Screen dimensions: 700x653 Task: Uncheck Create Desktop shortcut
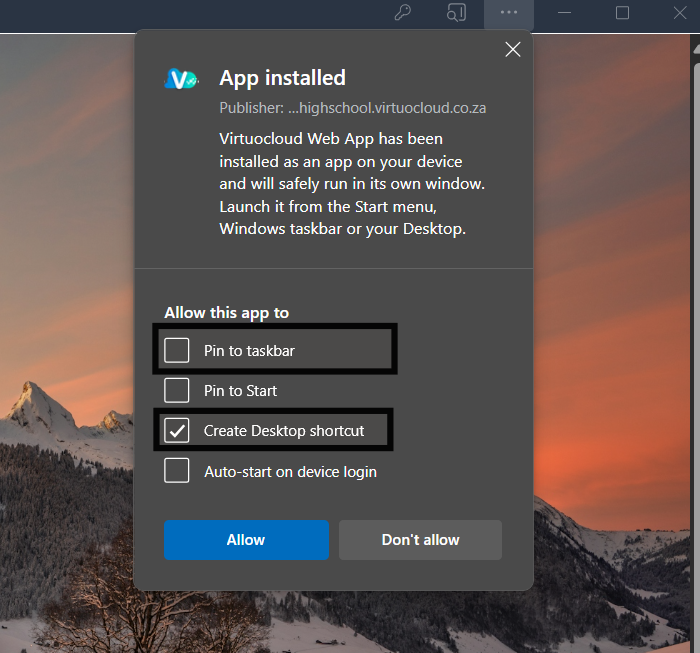pos(177,430)
